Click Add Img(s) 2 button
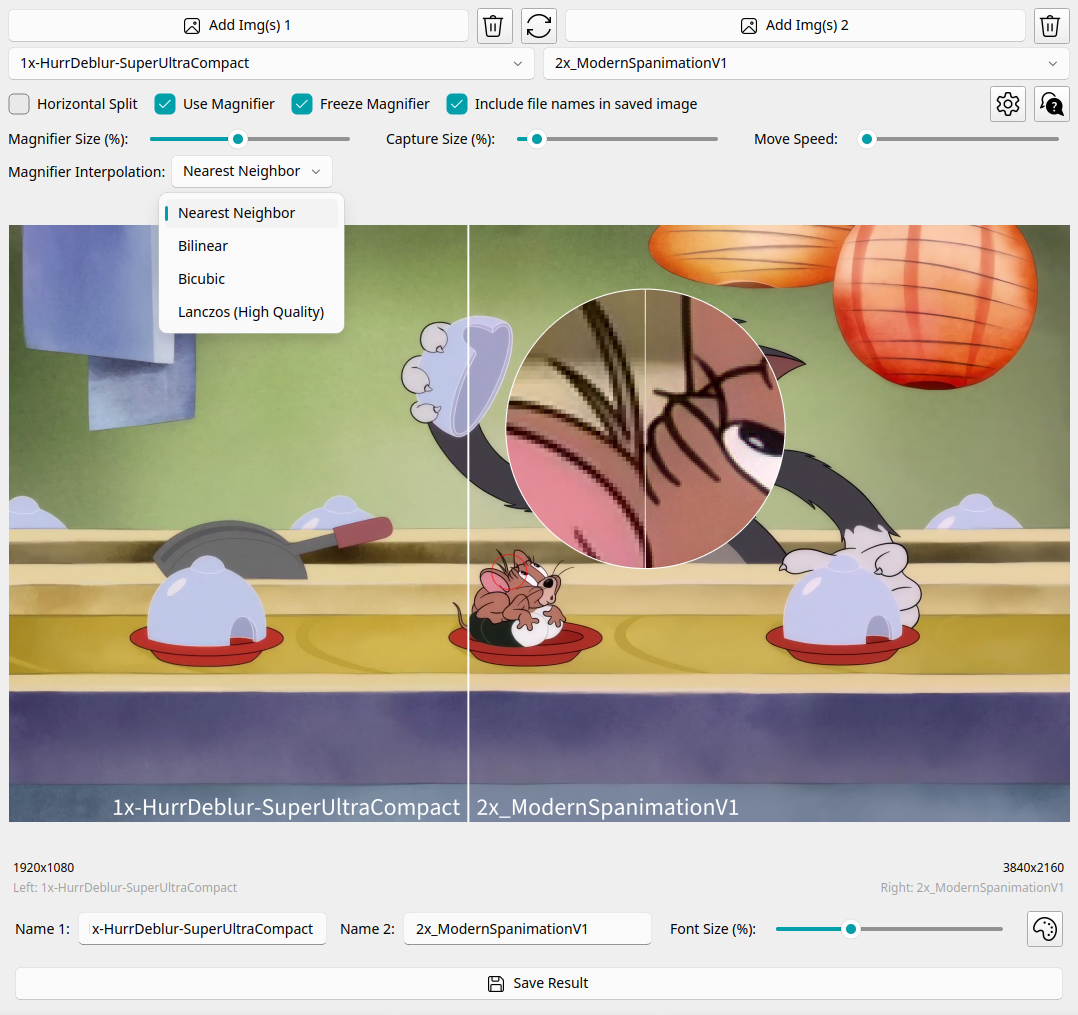 click(x=795, y=25)
